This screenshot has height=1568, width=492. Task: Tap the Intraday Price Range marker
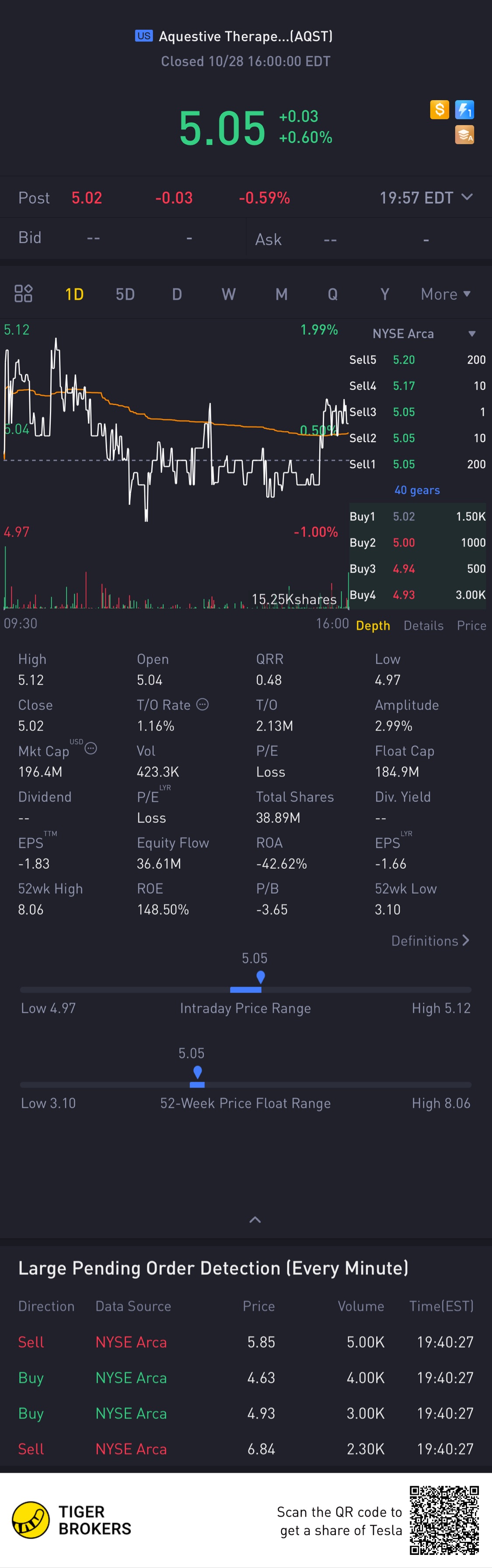pos(261,977)
